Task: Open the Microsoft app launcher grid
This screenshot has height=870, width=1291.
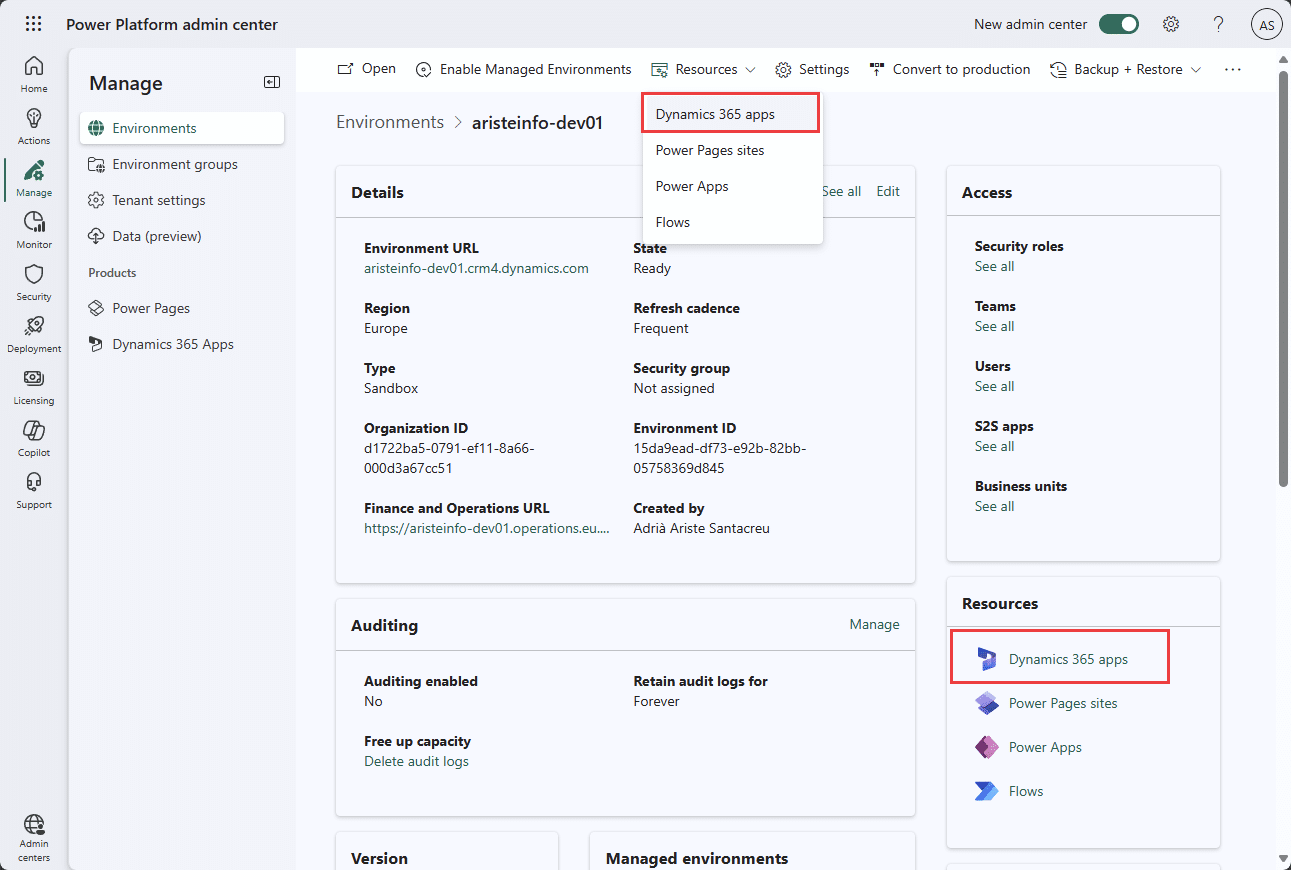Action: click(x=33, y=23)
